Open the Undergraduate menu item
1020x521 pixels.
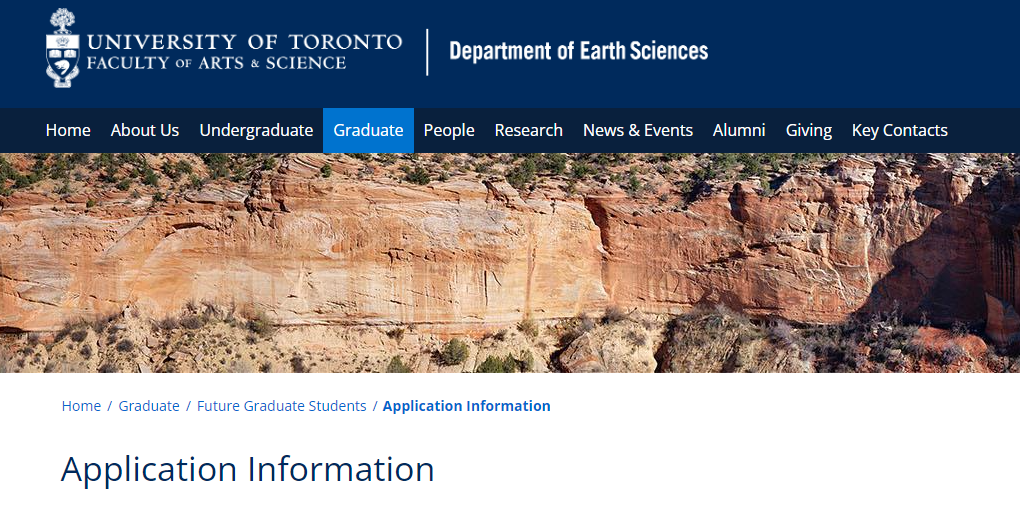pyautogui.click(x=256, y=130)
